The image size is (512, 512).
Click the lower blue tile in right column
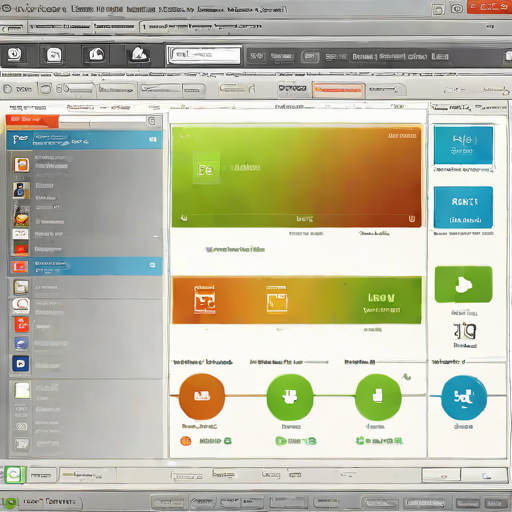pos(463,207)
